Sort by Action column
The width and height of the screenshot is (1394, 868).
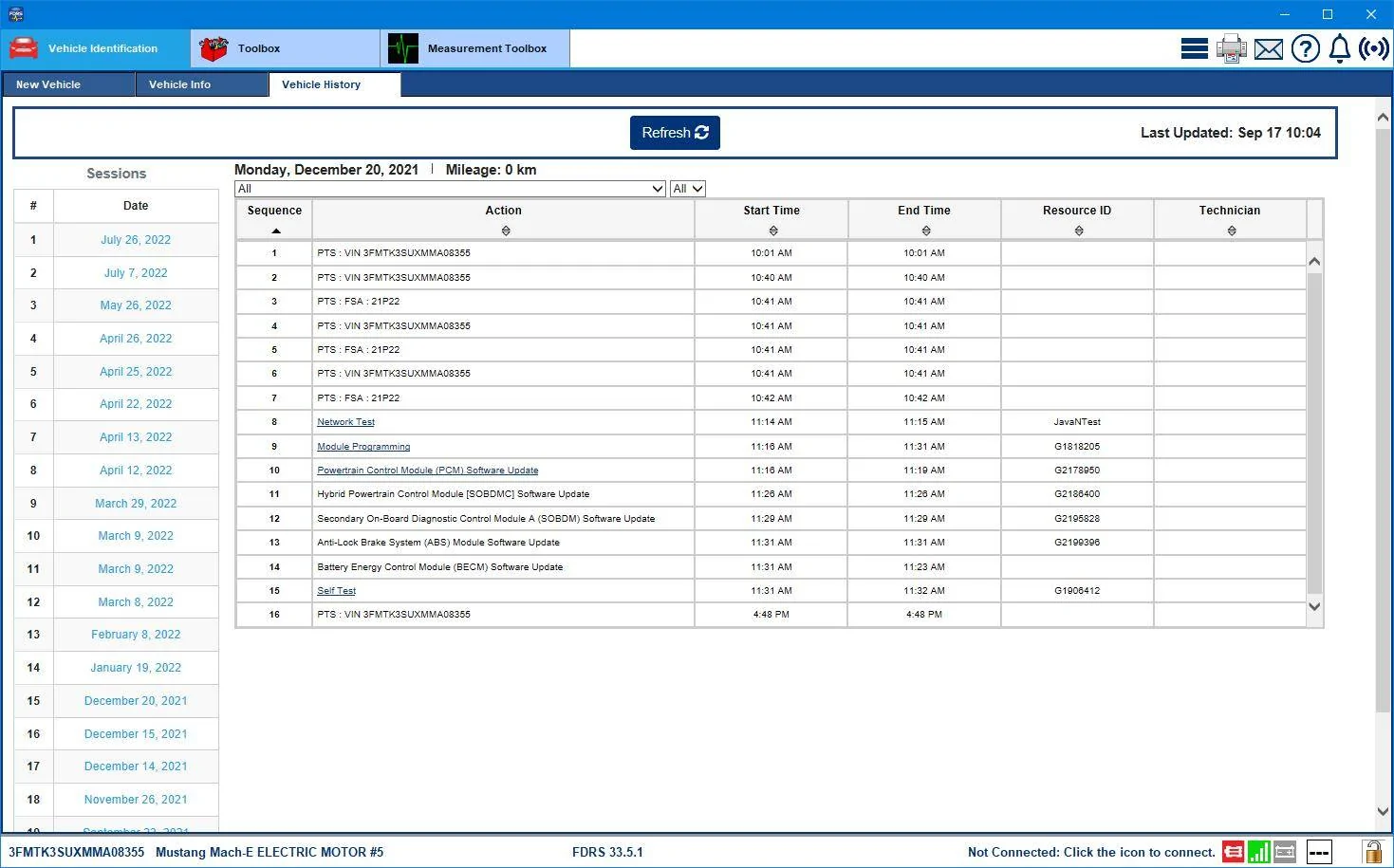tap(505, 231)
